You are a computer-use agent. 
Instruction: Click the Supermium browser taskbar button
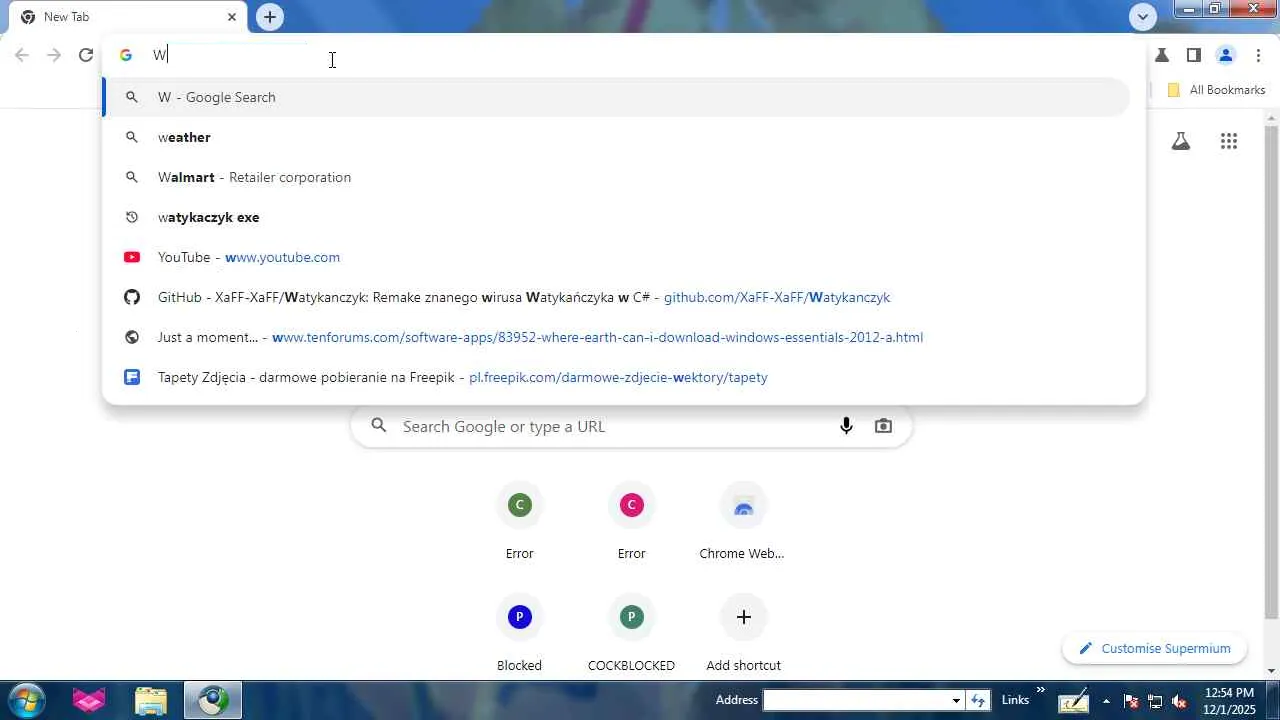tap(212, 700)
